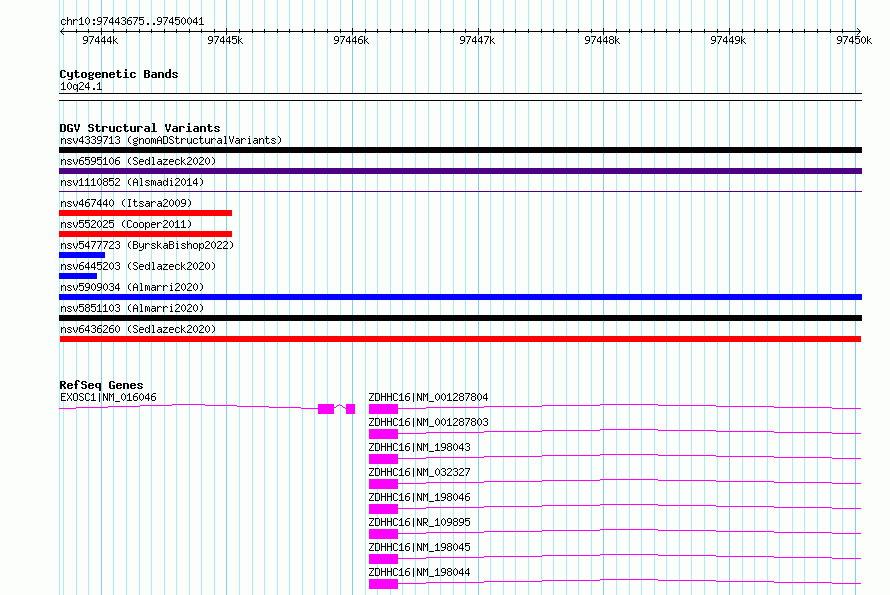Click the exon block of ZDHHC16 NR_109895
Viewport: 890px width, 595px height.
point(383,534)
